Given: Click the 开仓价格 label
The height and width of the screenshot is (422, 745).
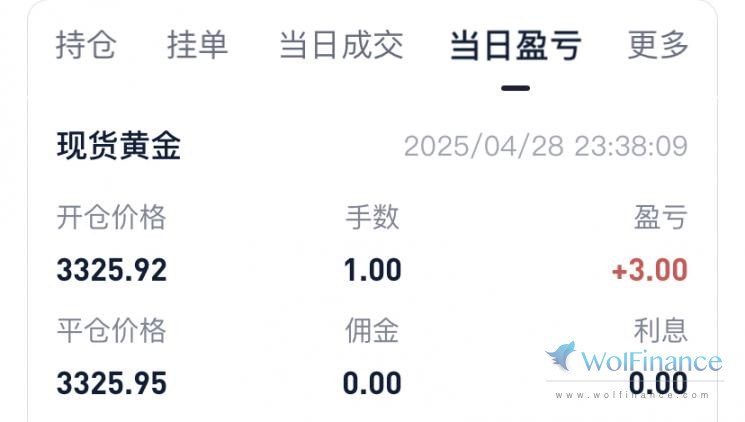Looking at the screenshot, I should pyautogui.click(x=111, y=218).
